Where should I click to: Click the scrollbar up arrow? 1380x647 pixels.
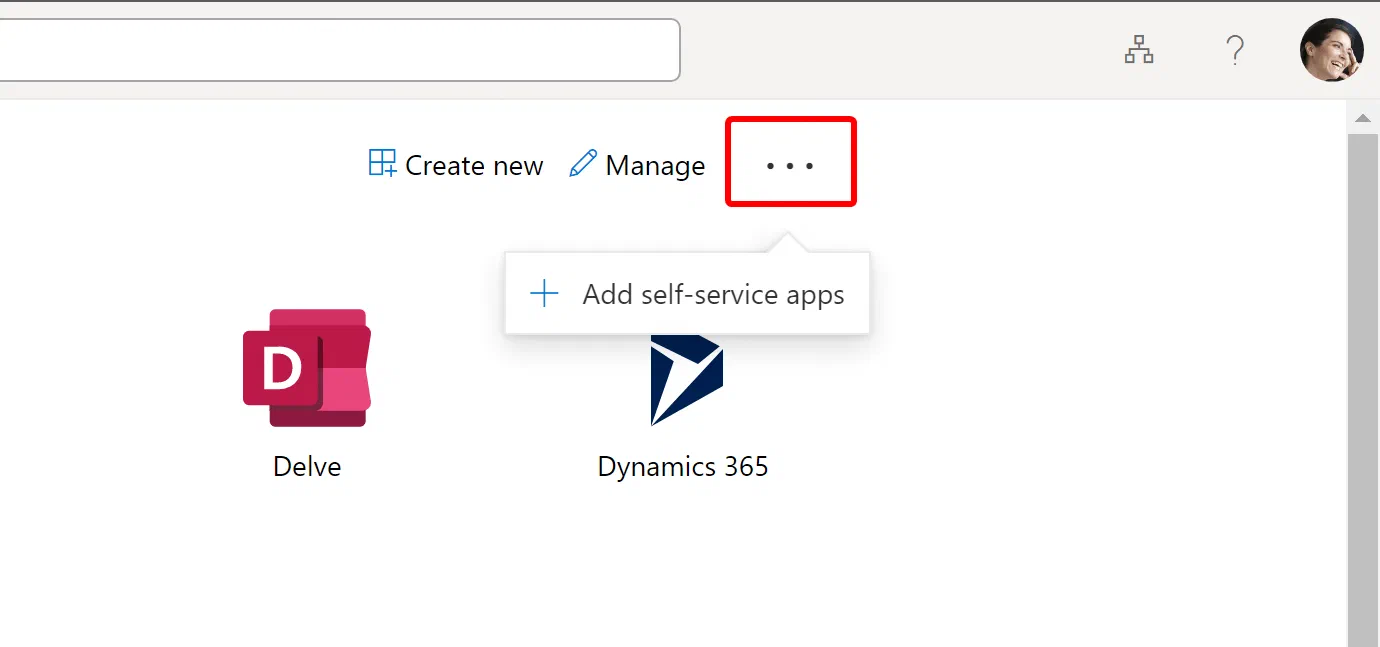tap(1362, 119)
